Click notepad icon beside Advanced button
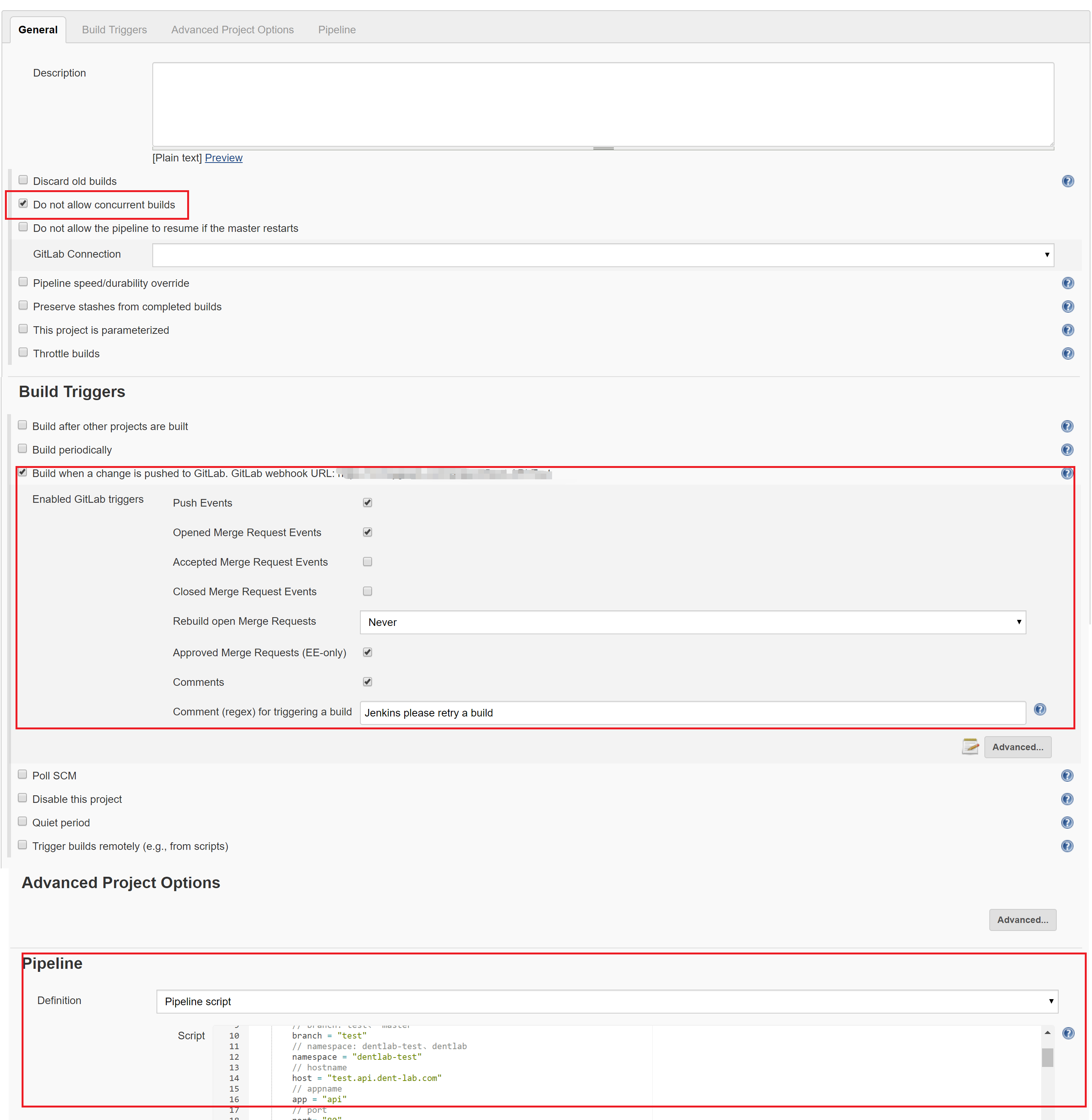 pos(970,747)
